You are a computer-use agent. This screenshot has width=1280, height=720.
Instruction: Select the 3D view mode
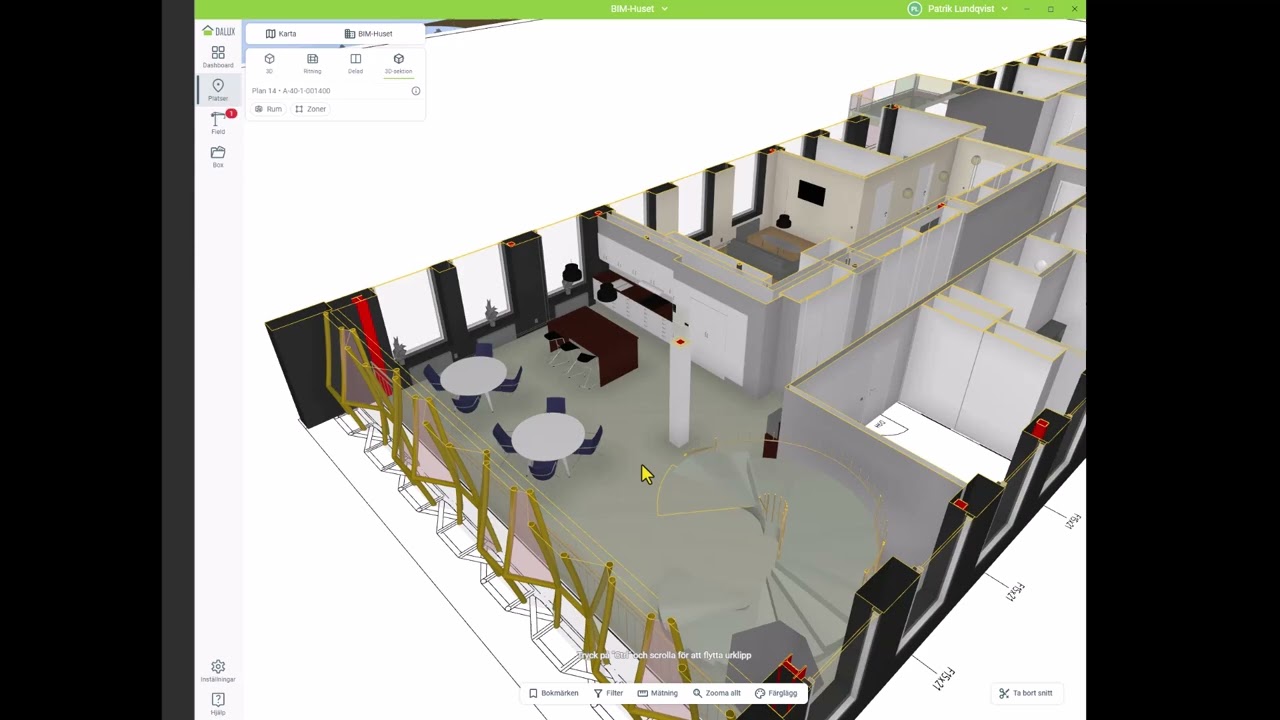[269, 63]
